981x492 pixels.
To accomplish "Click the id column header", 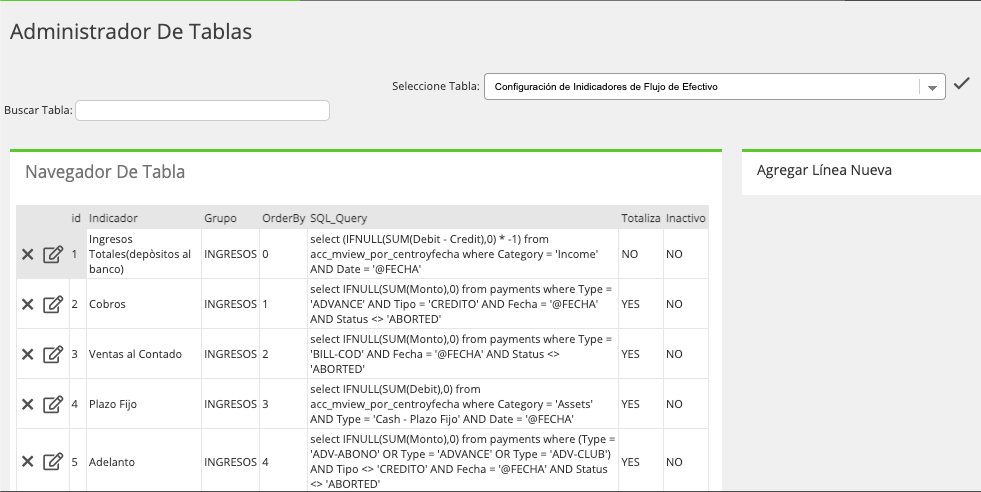I will point(76,218).
